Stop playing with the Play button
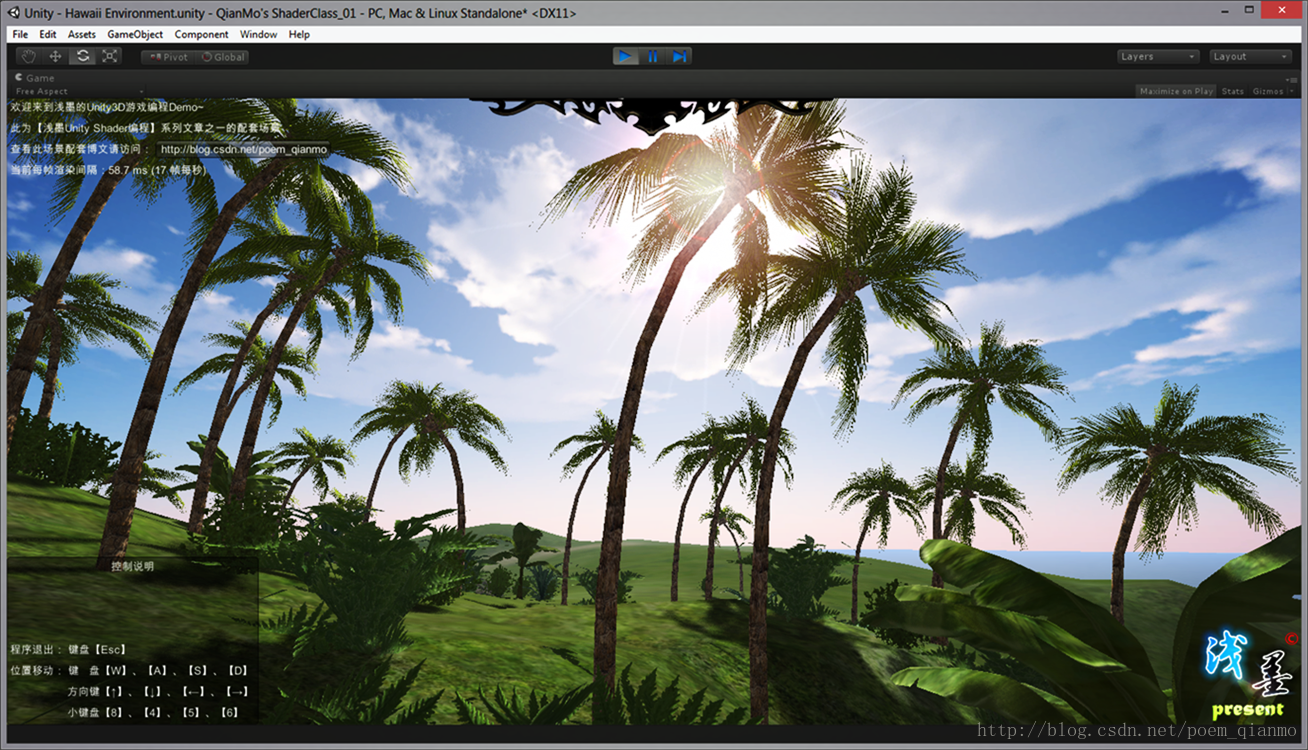This screenshot has height=750, width=1308. click(x=626, y=56)
